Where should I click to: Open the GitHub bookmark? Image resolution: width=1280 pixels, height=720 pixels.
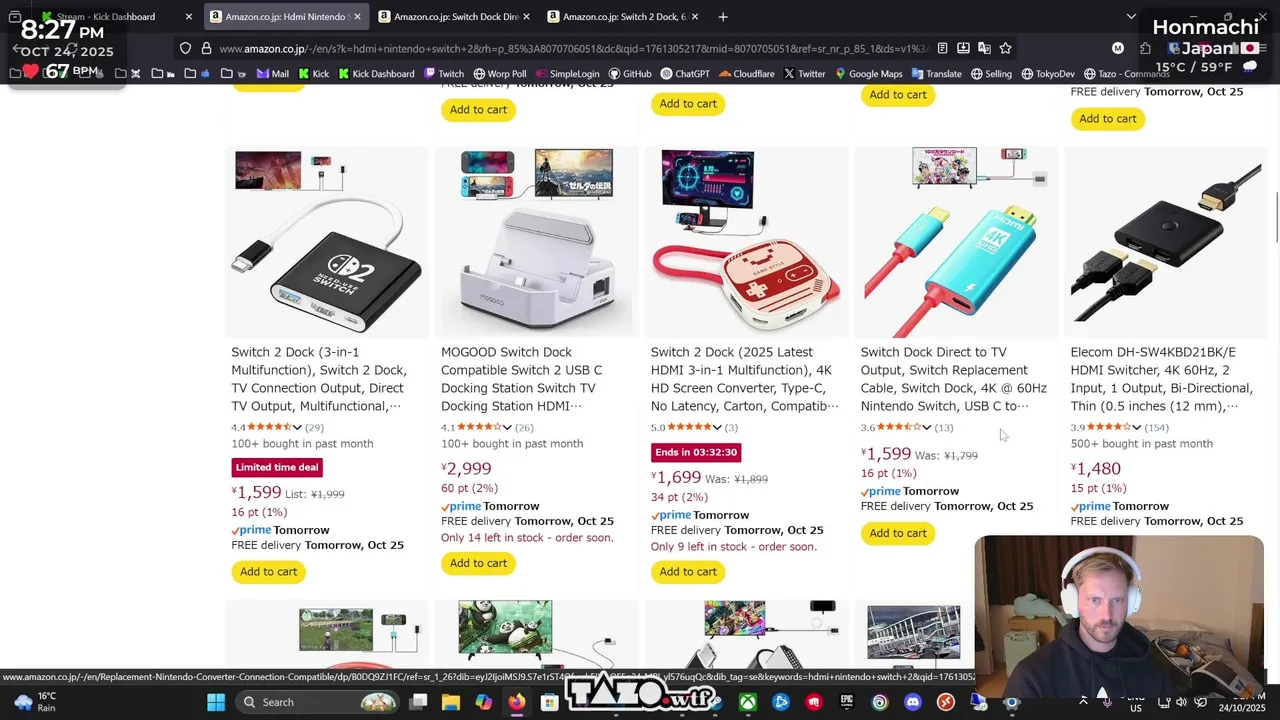point(629,73)
